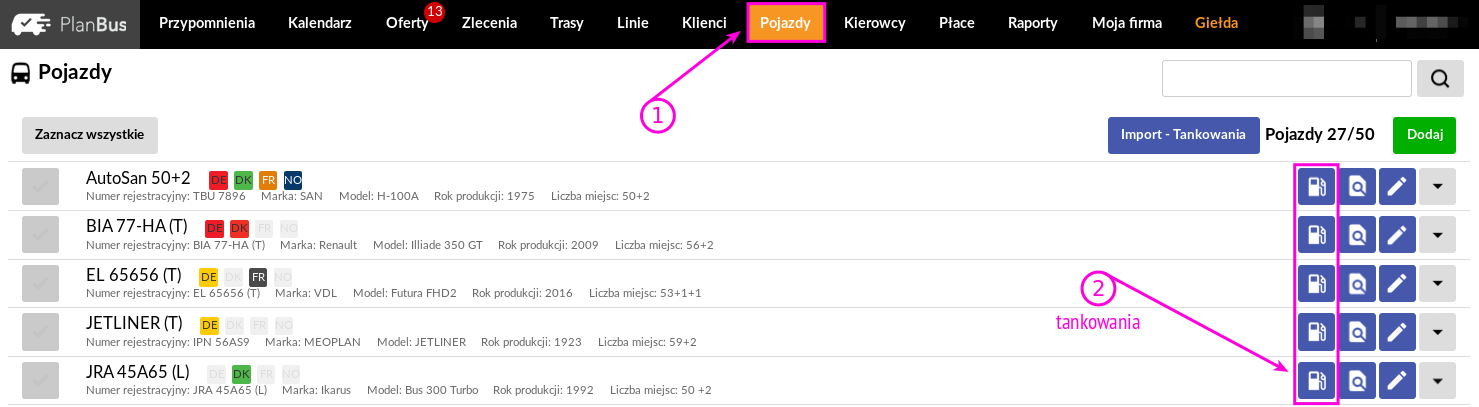Viewport: 1479px width, 407px height.
Task: Preview details of BIA 77-HA (T) vehicle
Action: coord(1357,235)
